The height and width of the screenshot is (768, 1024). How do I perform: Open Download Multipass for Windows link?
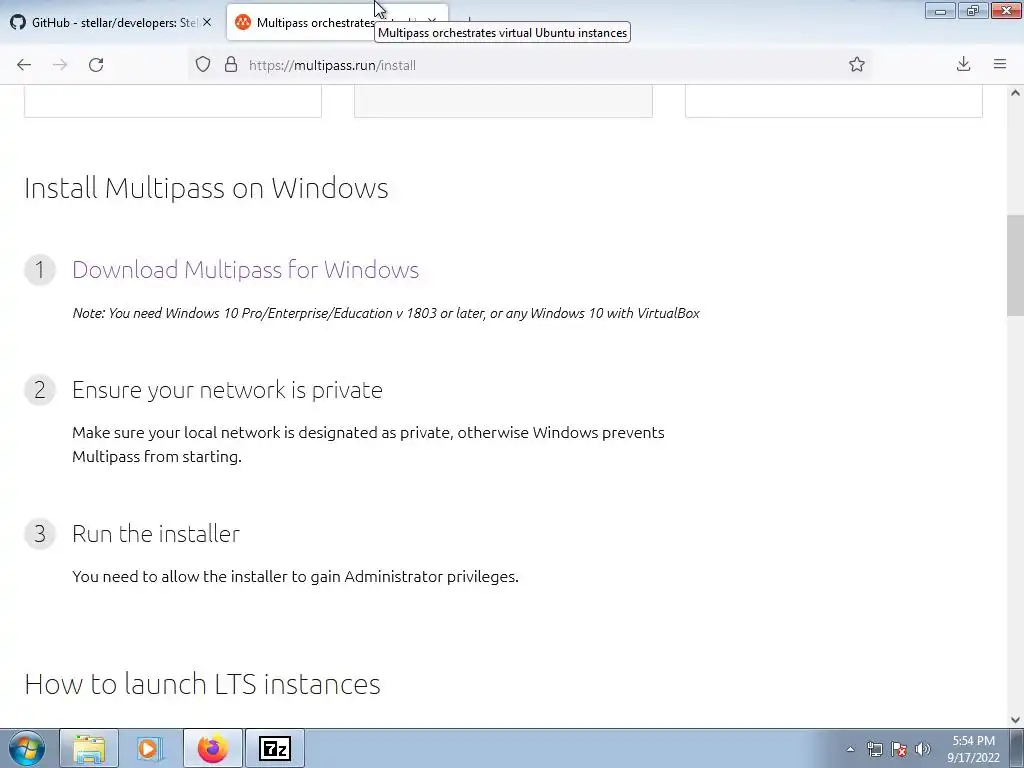point(246,270)
